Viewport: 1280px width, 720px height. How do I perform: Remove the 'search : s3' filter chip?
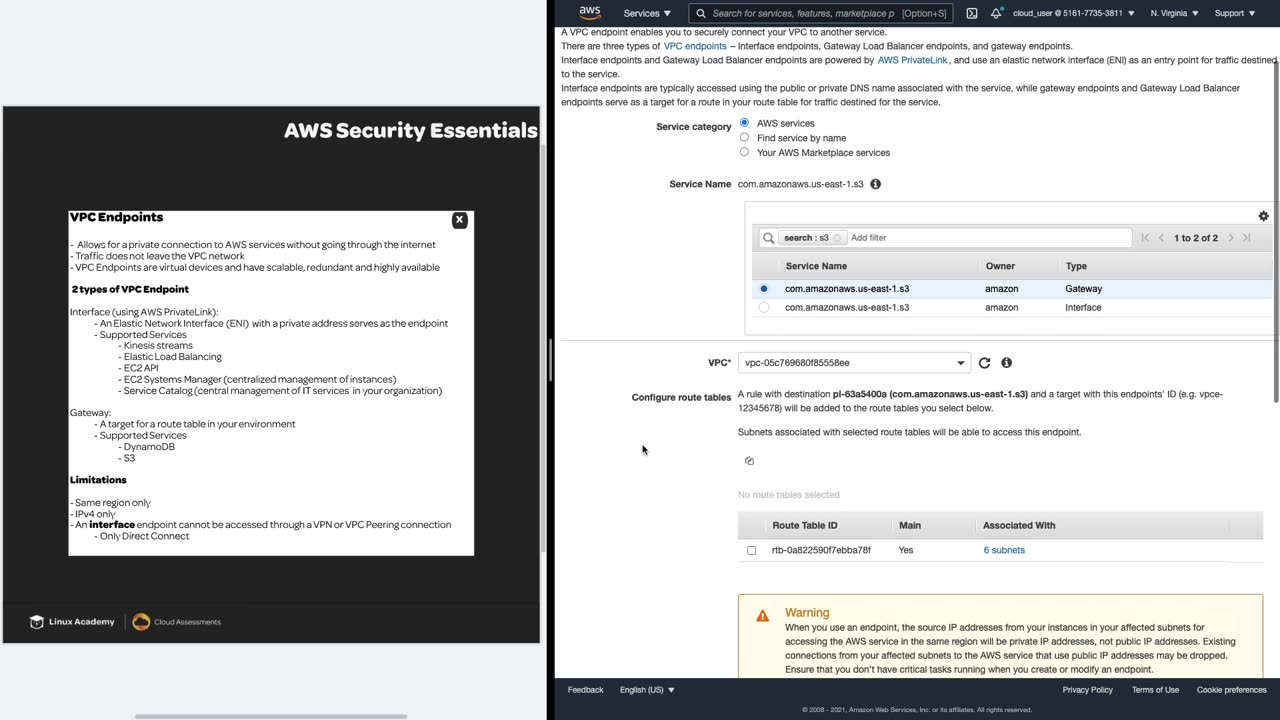(x=838, y=238)
